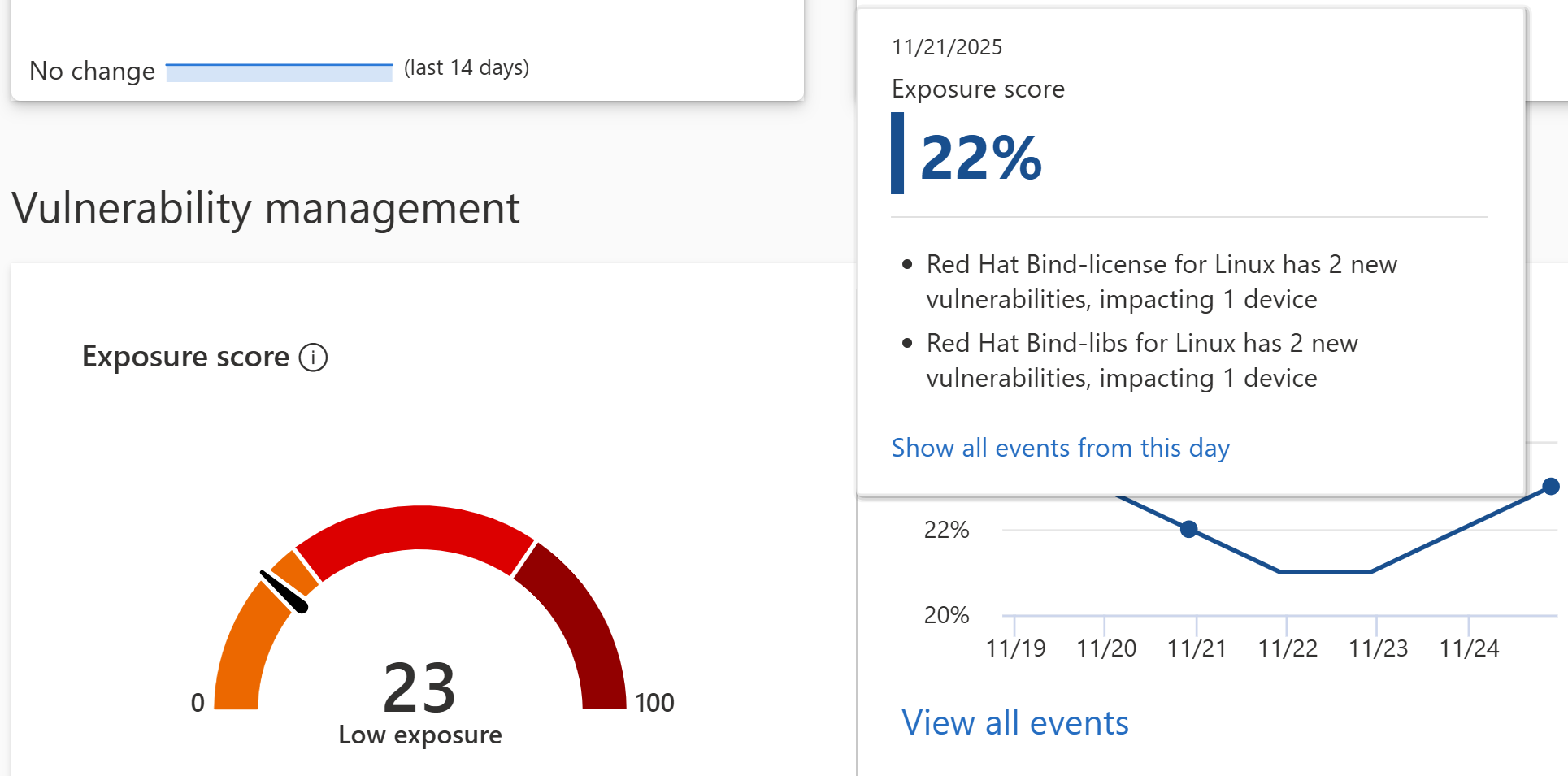Click the "11/19" axis label
1568x776 pixels.
tap(1015, 648)
